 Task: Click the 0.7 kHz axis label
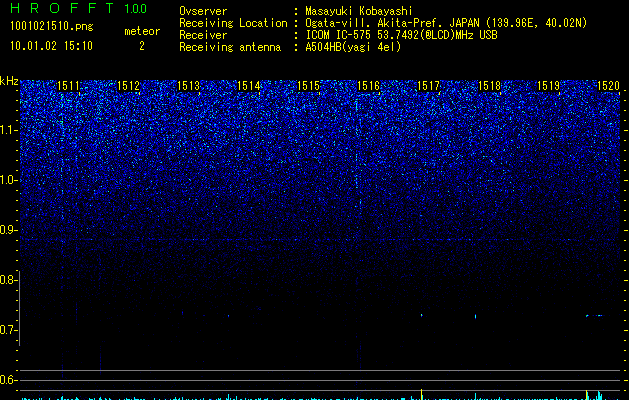pyautogui.click(x=9, y=330)
